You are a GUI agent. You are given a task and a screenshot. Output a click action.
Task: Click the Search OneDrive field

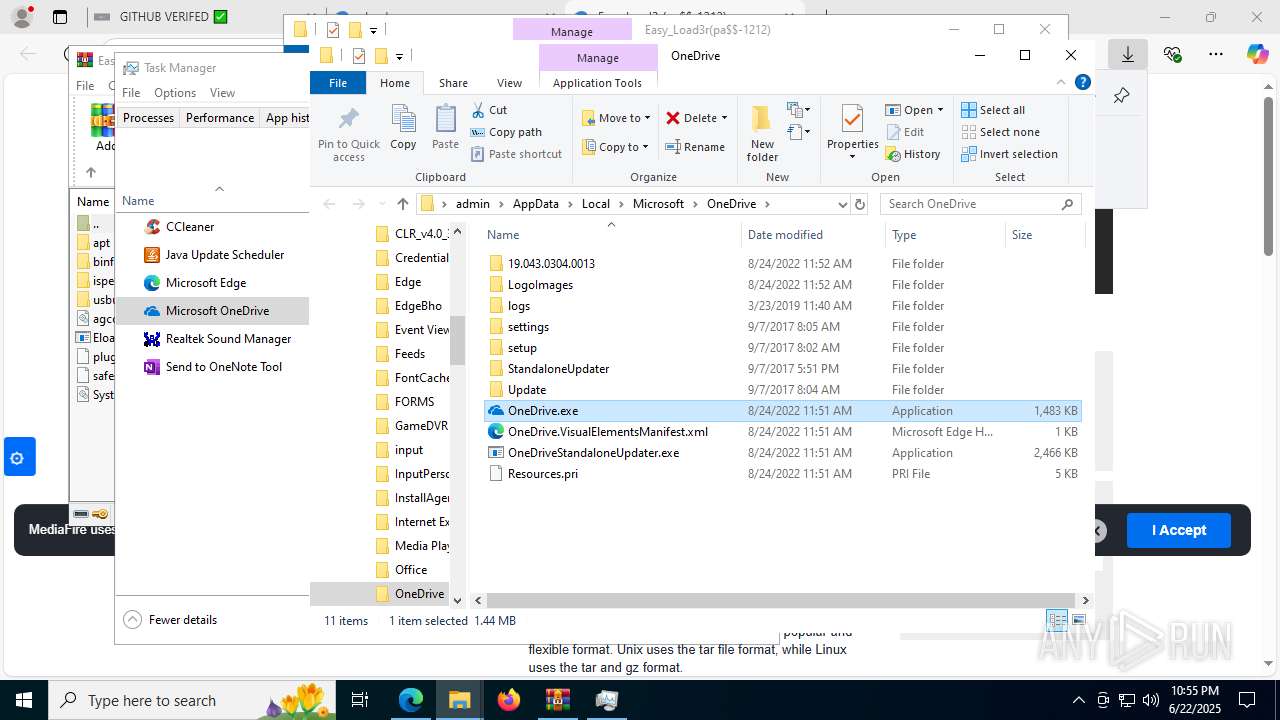pos(980,204)
